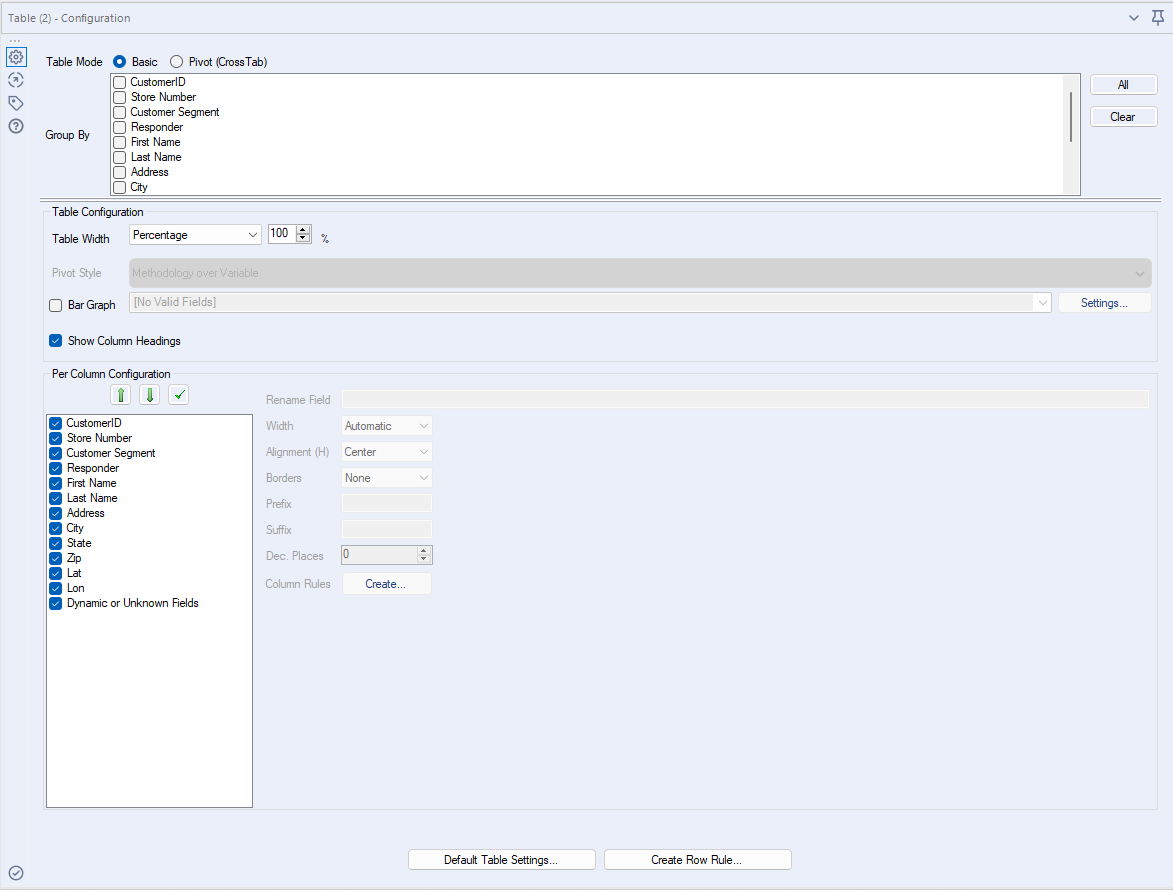Pin the Configuration window
The height and width of the screenshot is (890, 1173).
click(1157, 18)
